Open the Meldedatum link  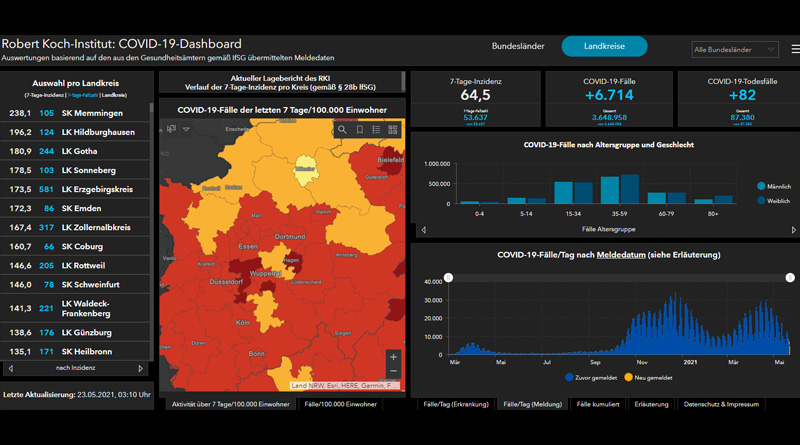point(621,255)
